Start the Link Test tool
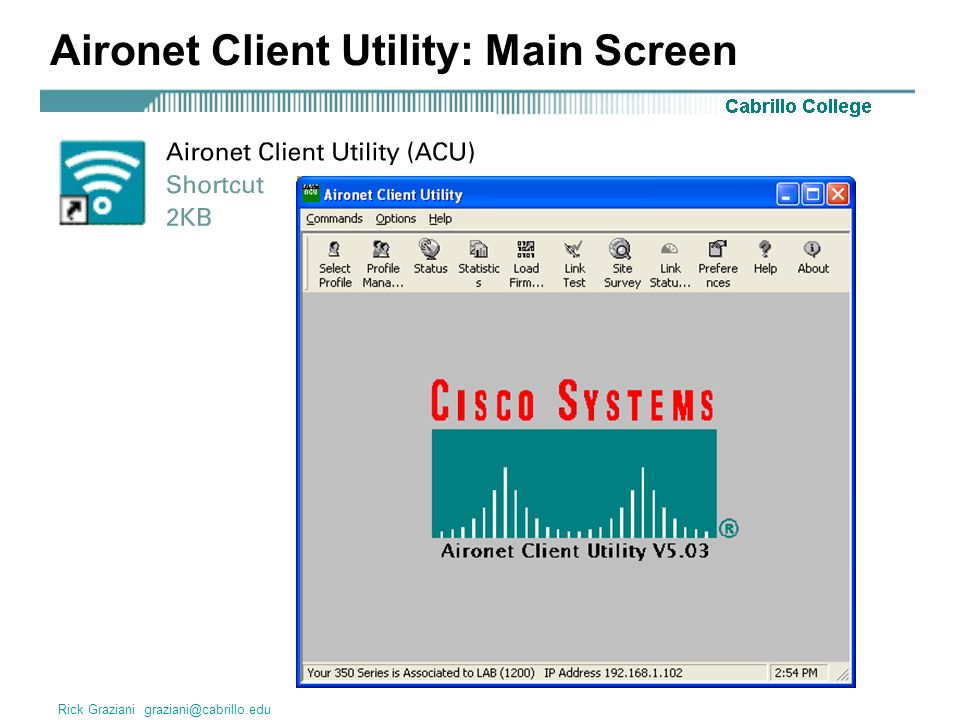This screenshot has width=960, height=720. [x=574, y=264]
